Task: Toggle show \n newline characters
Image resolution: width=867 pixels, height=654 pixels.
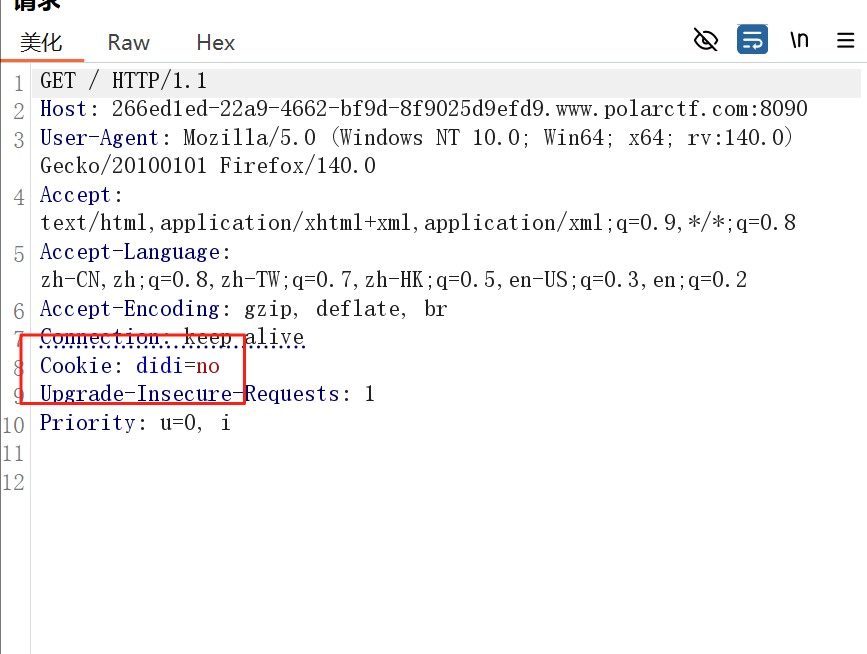Action: 799,40
